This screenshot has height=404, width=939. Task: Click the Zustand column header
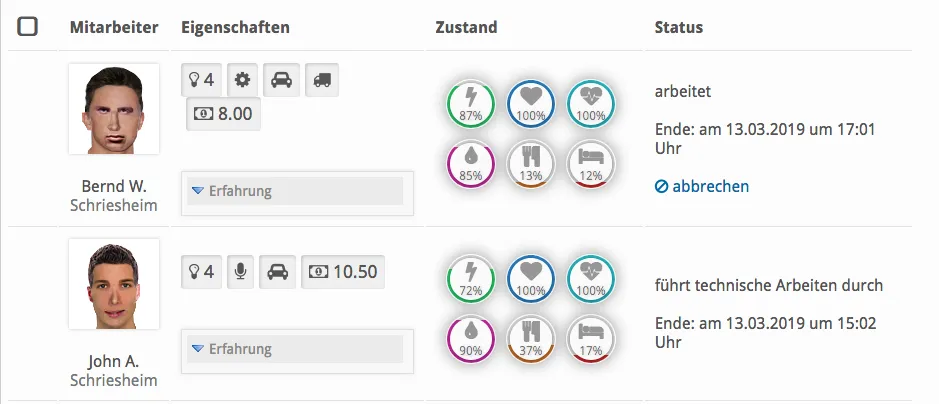(x=466, y=27)
